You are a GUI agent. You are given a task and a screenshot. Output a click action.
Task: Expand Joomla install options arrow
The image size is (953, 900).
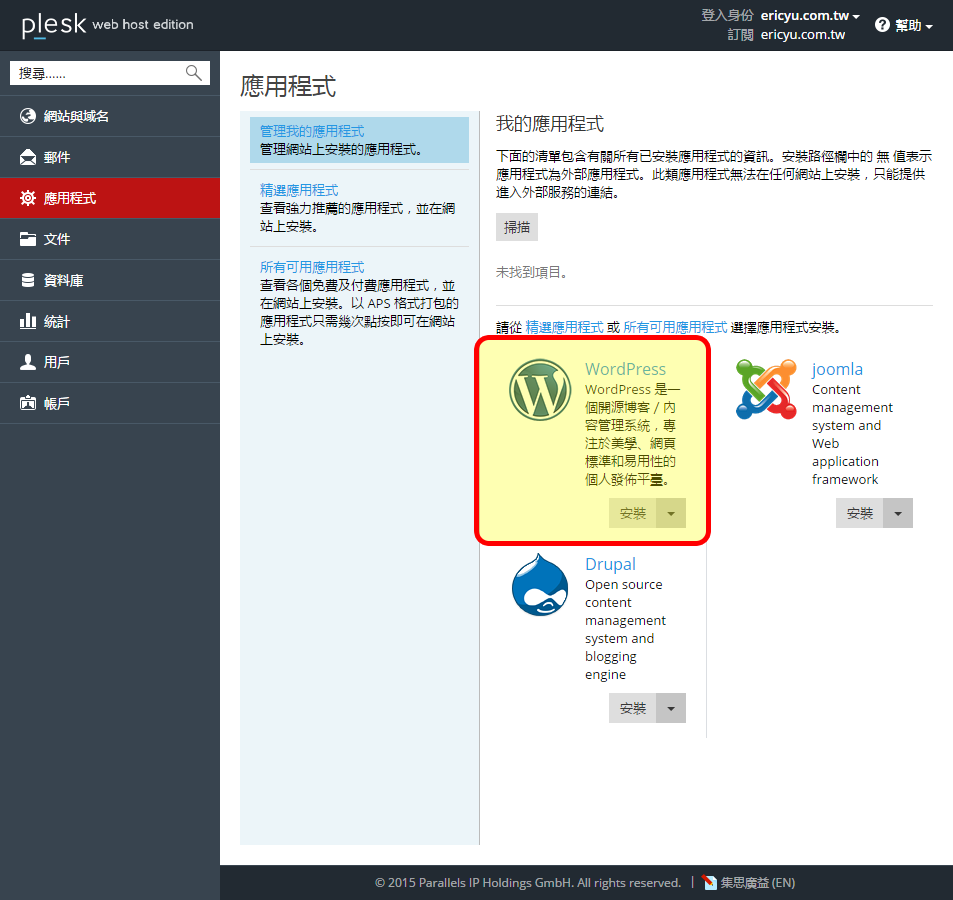pos(898,514)
